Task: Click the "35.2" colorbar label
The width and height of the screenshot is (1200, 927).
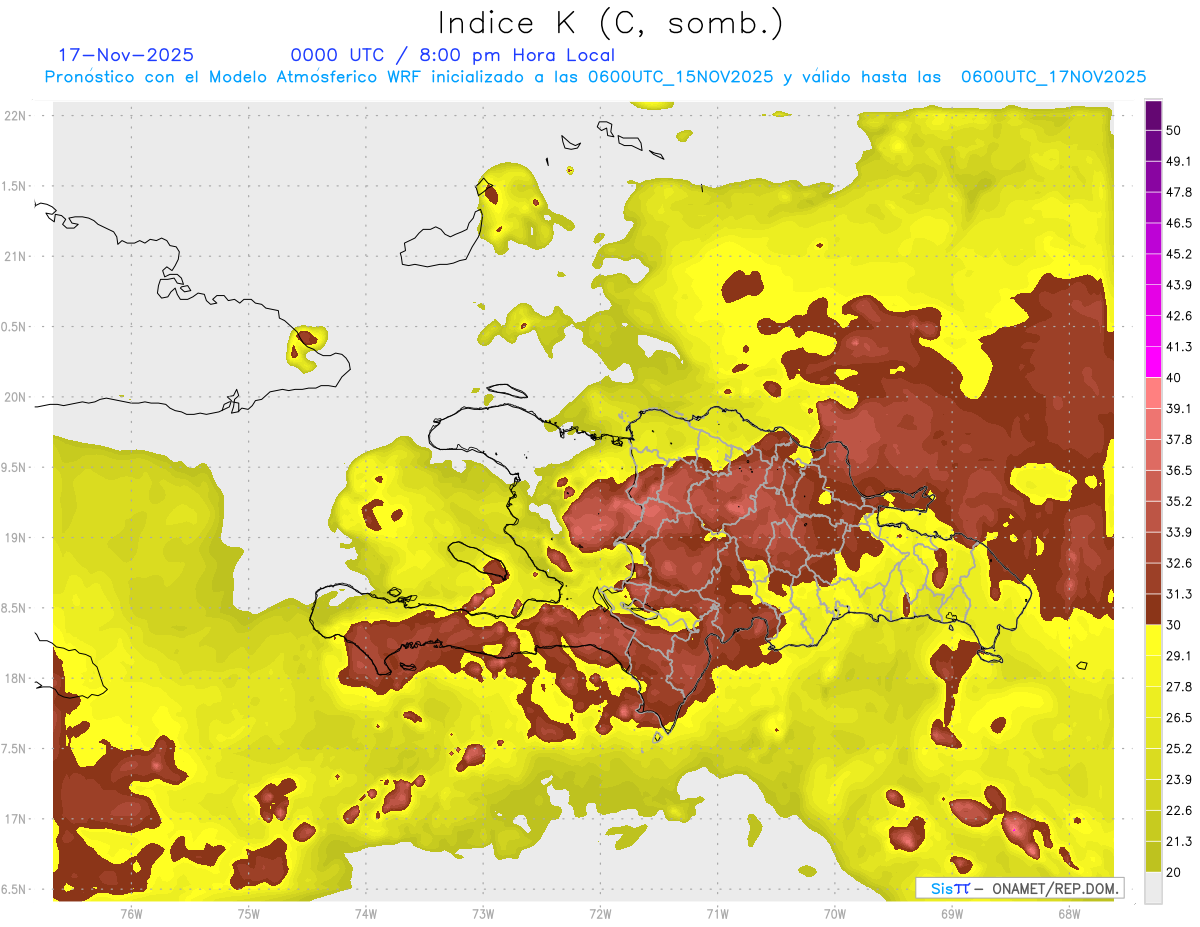Action: click(1179, 501)
